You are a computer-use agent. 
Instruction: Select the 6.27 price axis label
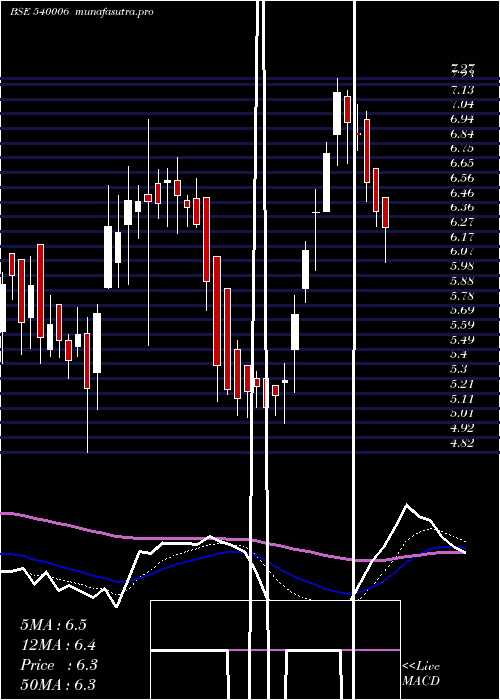[462, 222]
